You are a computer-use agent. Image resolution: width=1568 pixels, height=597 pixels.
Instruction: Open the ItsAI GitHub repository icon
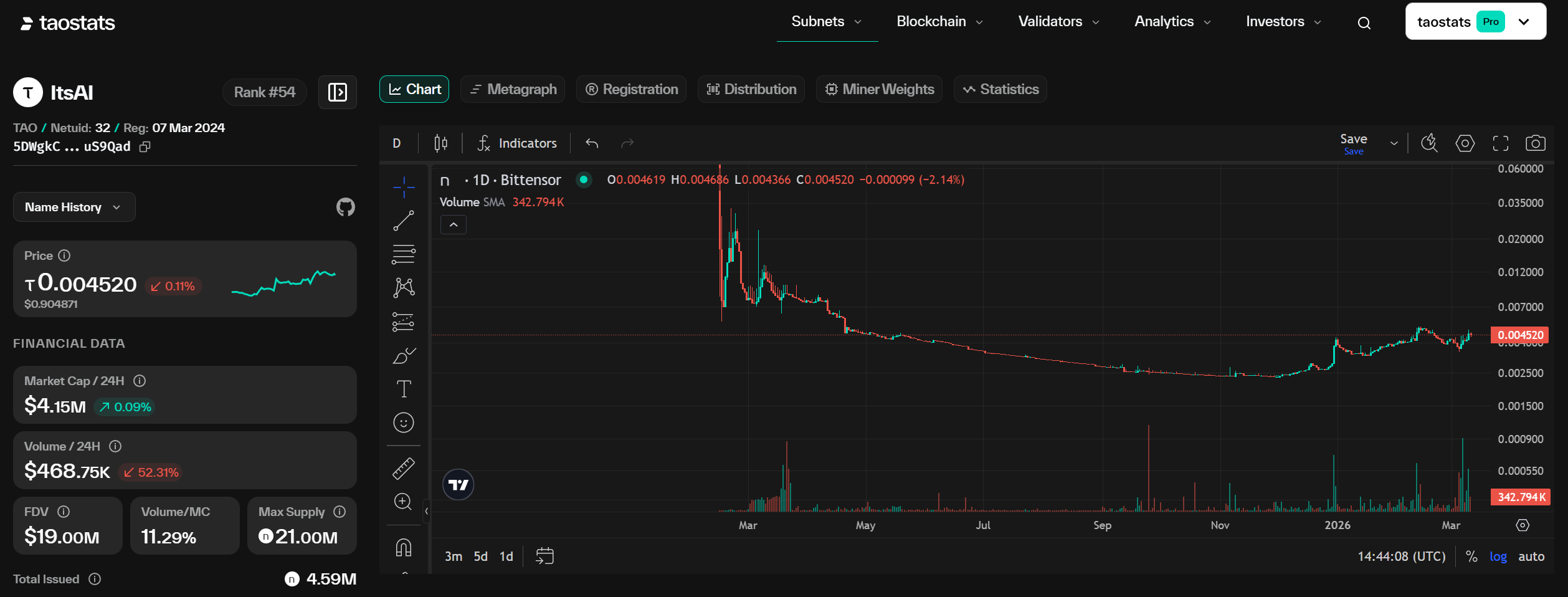(345, 207)
